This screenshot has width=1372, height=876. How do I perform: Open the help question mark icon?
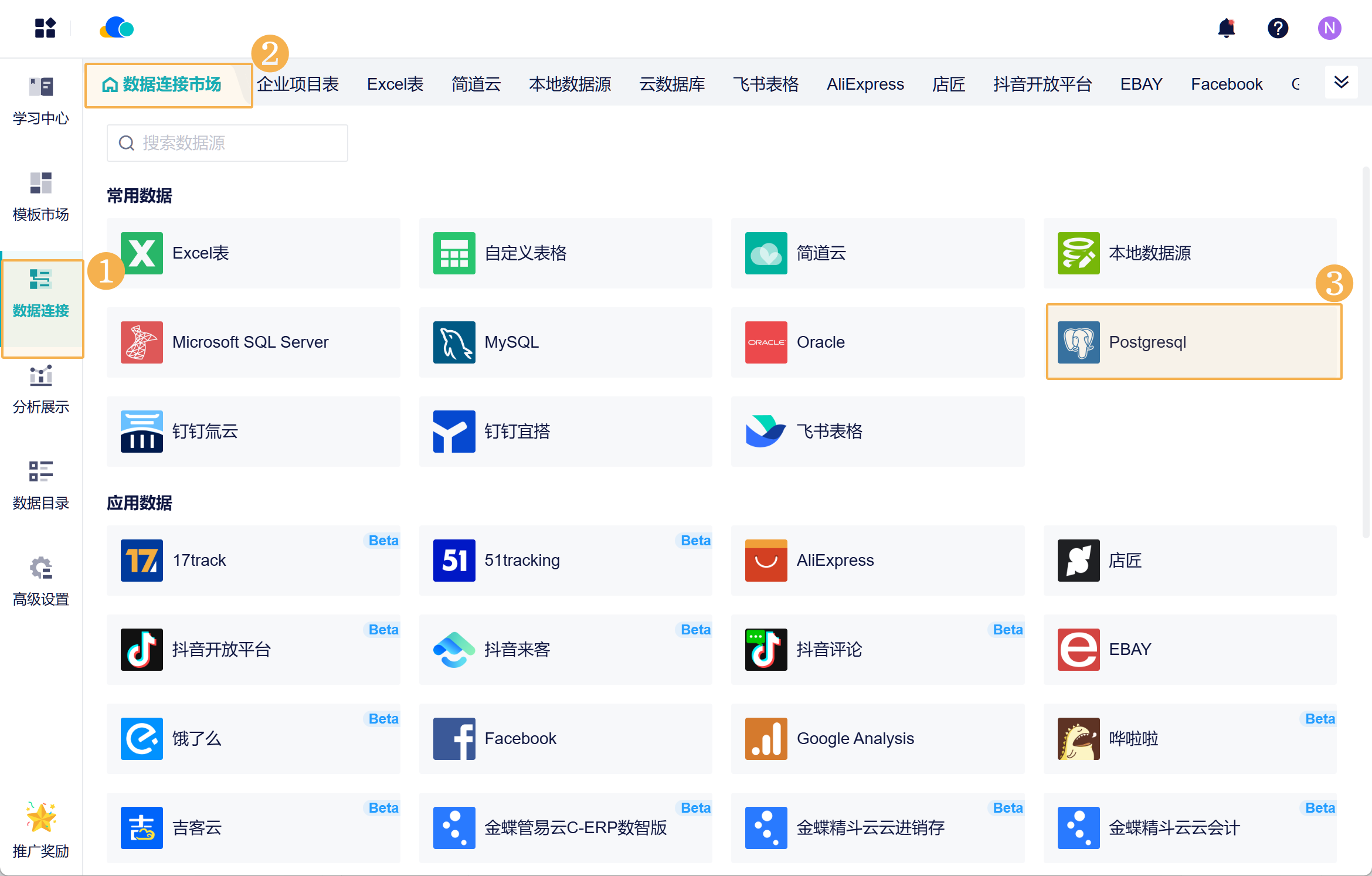coord(1278,28)
